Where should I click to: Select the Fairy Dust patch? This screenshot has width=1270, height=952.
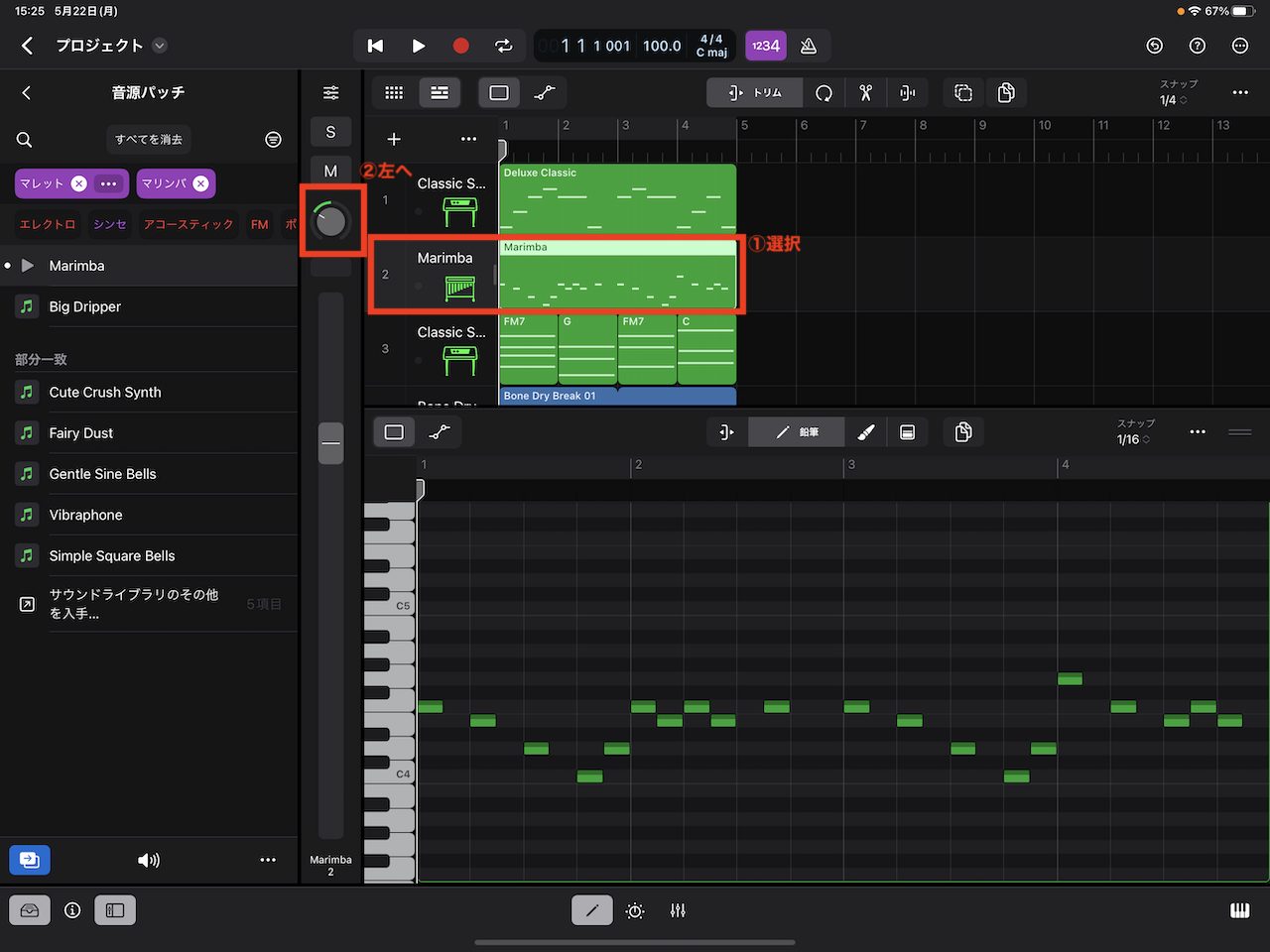pyautogui.click(x=149, y=432)
